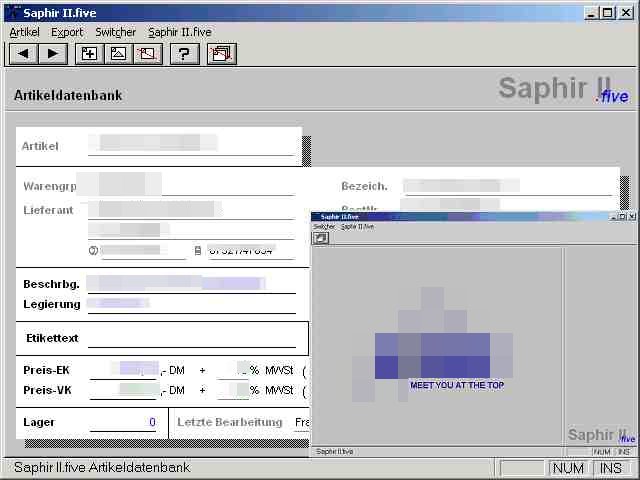Close the small Saphir II.five window
The height and width of the screenshot is (480, 640).
[x=632, y=216]
